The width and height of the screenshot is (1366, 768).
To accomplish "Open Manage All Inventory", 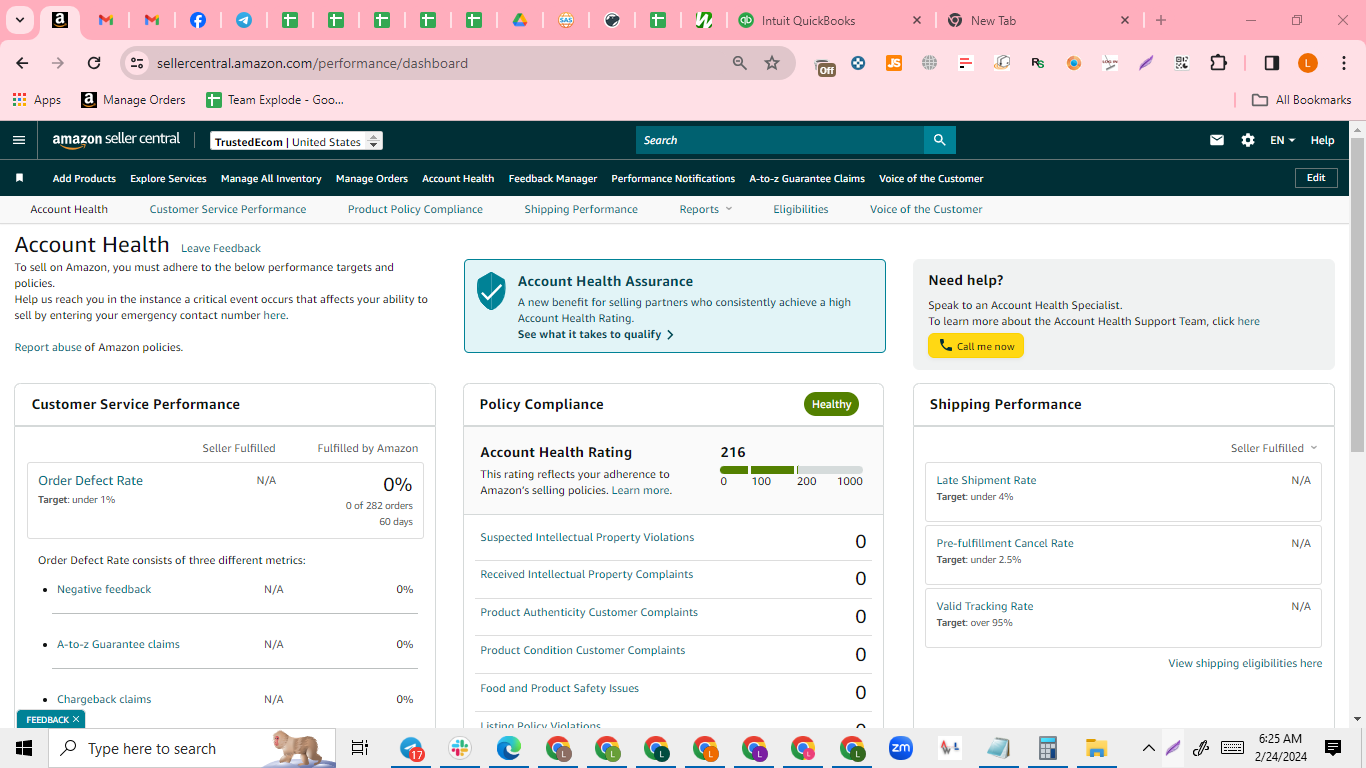I will coord(271,178).
